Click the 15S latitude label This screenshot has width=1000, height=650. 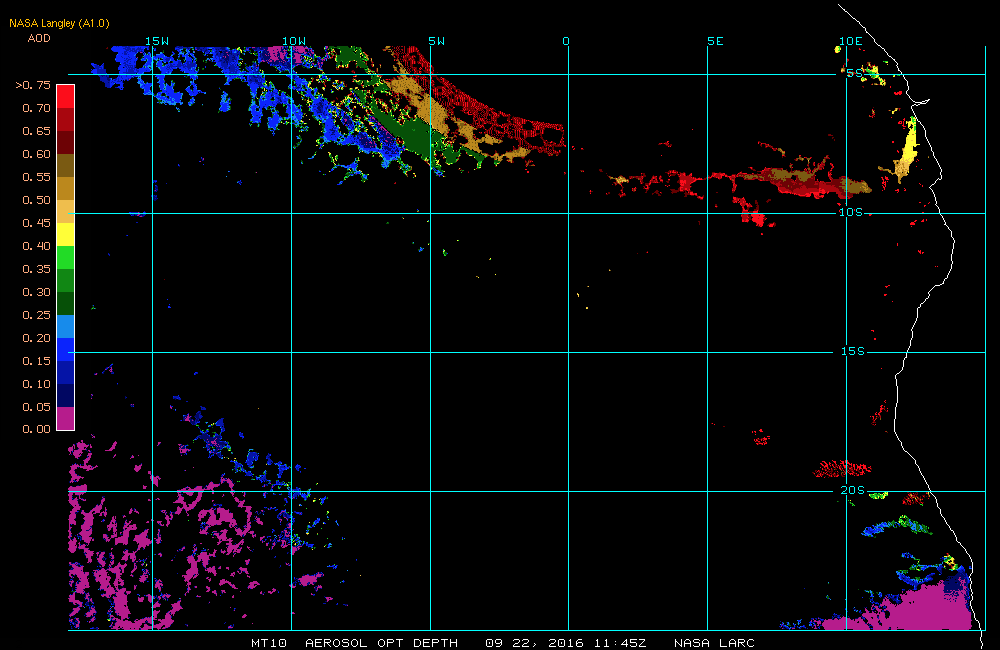click(x=853, y=351)
